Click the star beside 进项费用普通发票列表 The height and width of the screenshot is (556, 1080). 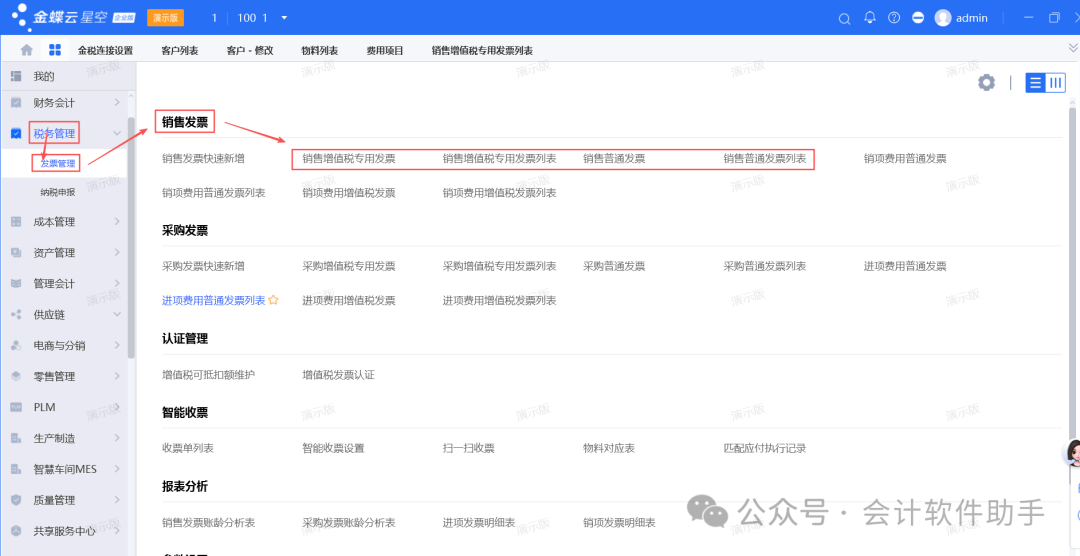(273, 300)
